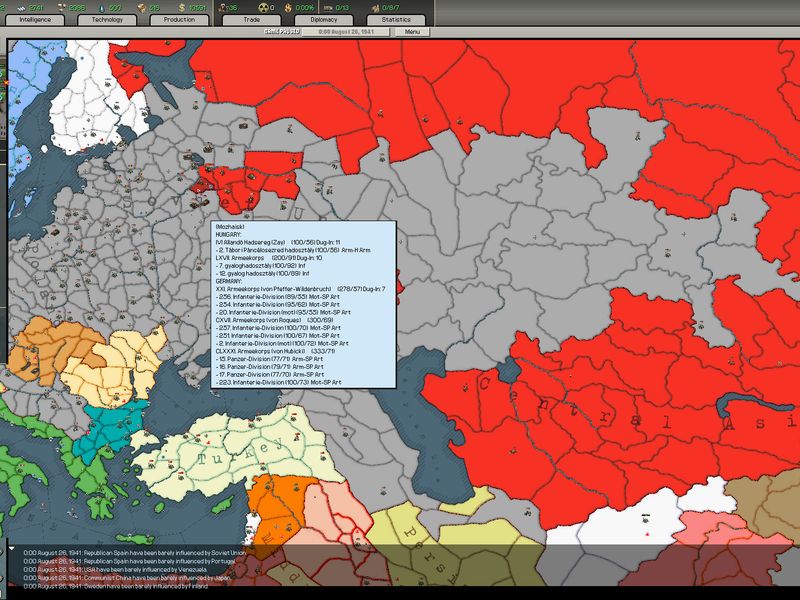Screen dimensions: 800x600
Task: Open the Production screen tab
Action: click(x=179, y=20)
